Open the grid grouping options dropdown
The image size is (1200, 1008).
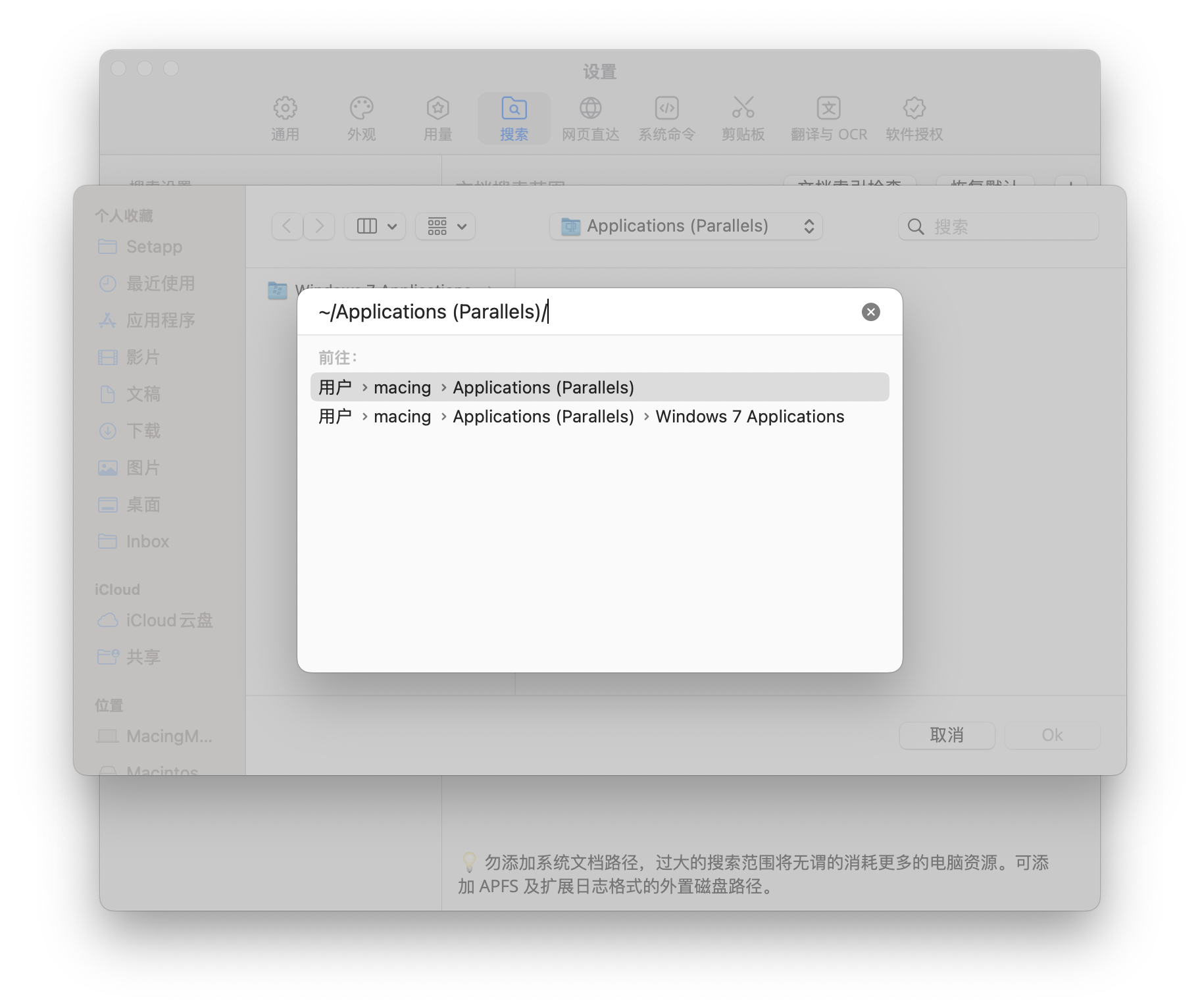pos(446,226)
